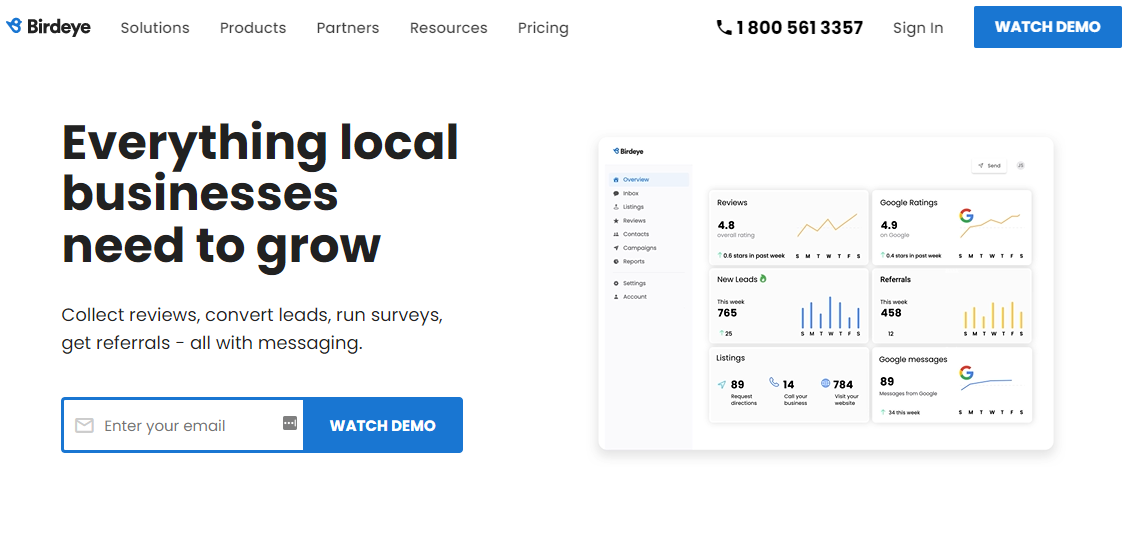Click the phone icon beside 1 800 561 3357

click(x=724, y=27)
